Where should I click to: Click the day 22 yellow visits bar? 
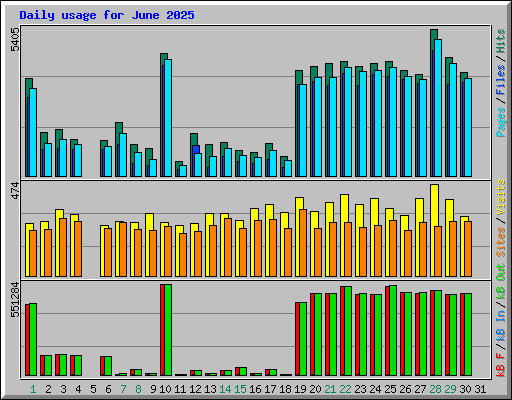click(x=344, y=208)
